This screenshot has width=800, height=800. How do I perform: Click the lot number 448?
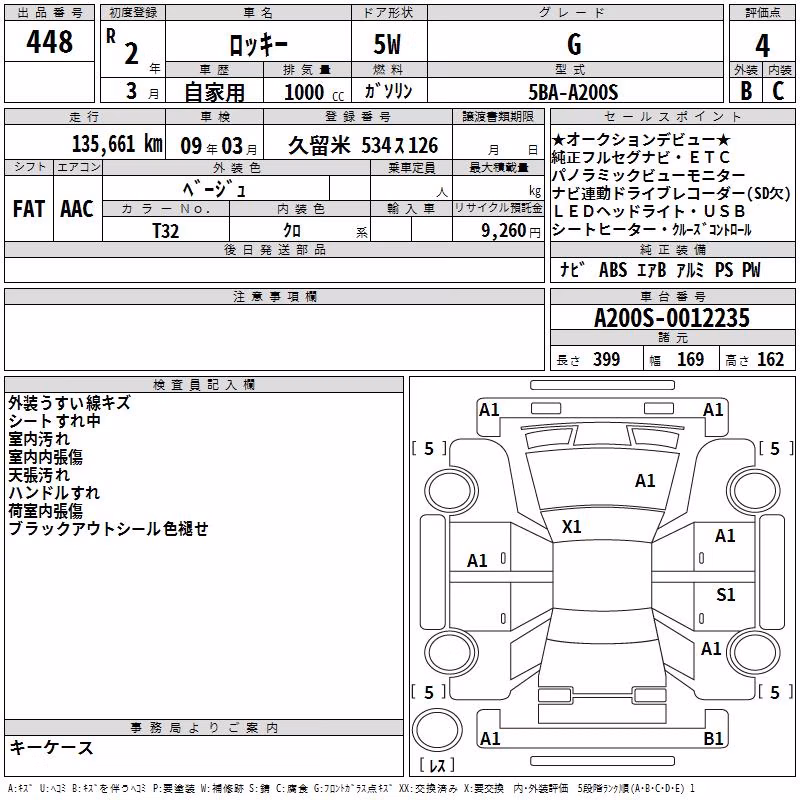(49, 42)
